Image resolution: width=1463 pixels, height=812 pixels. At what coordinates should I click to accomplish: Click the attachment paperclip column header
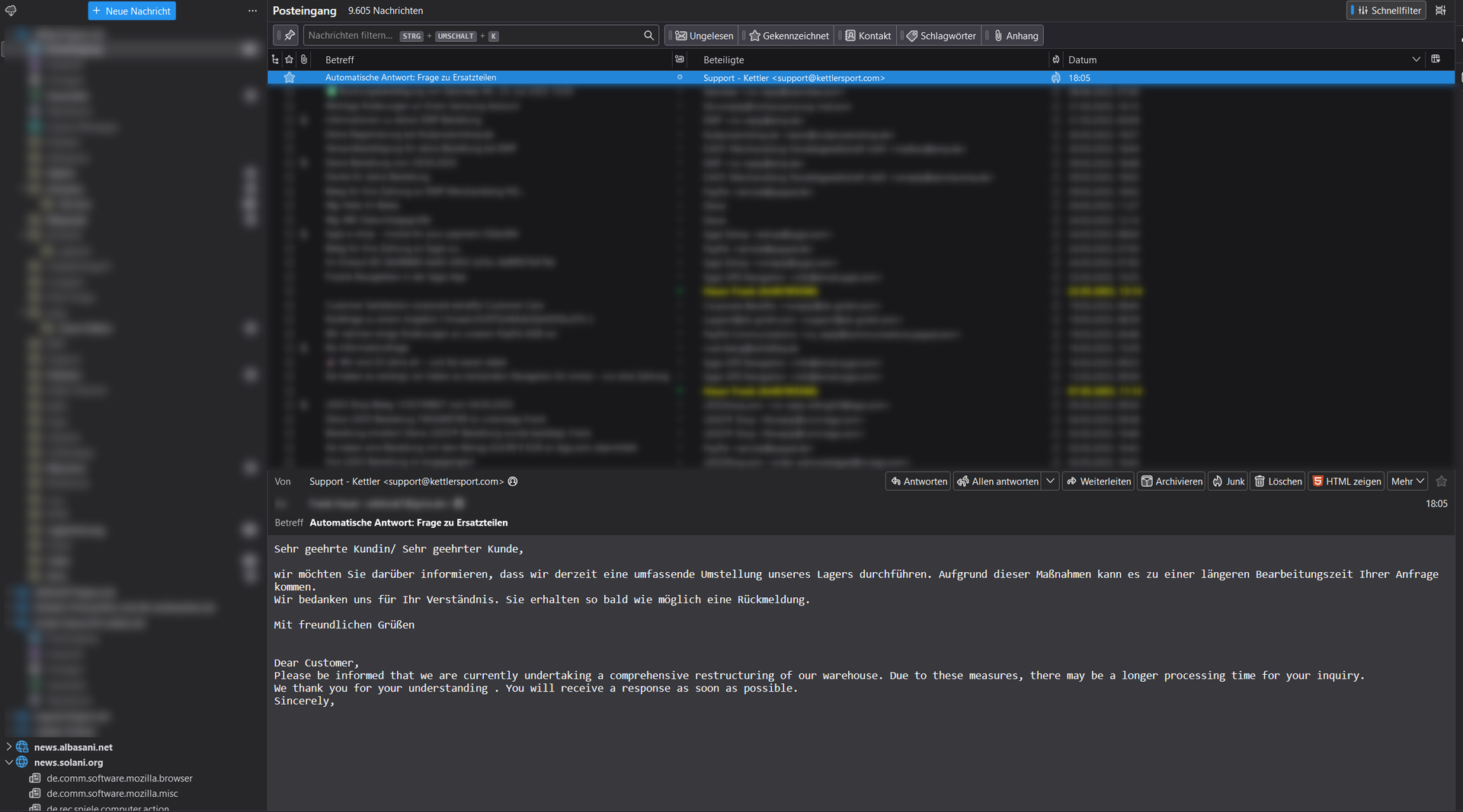tap(304, 59)
